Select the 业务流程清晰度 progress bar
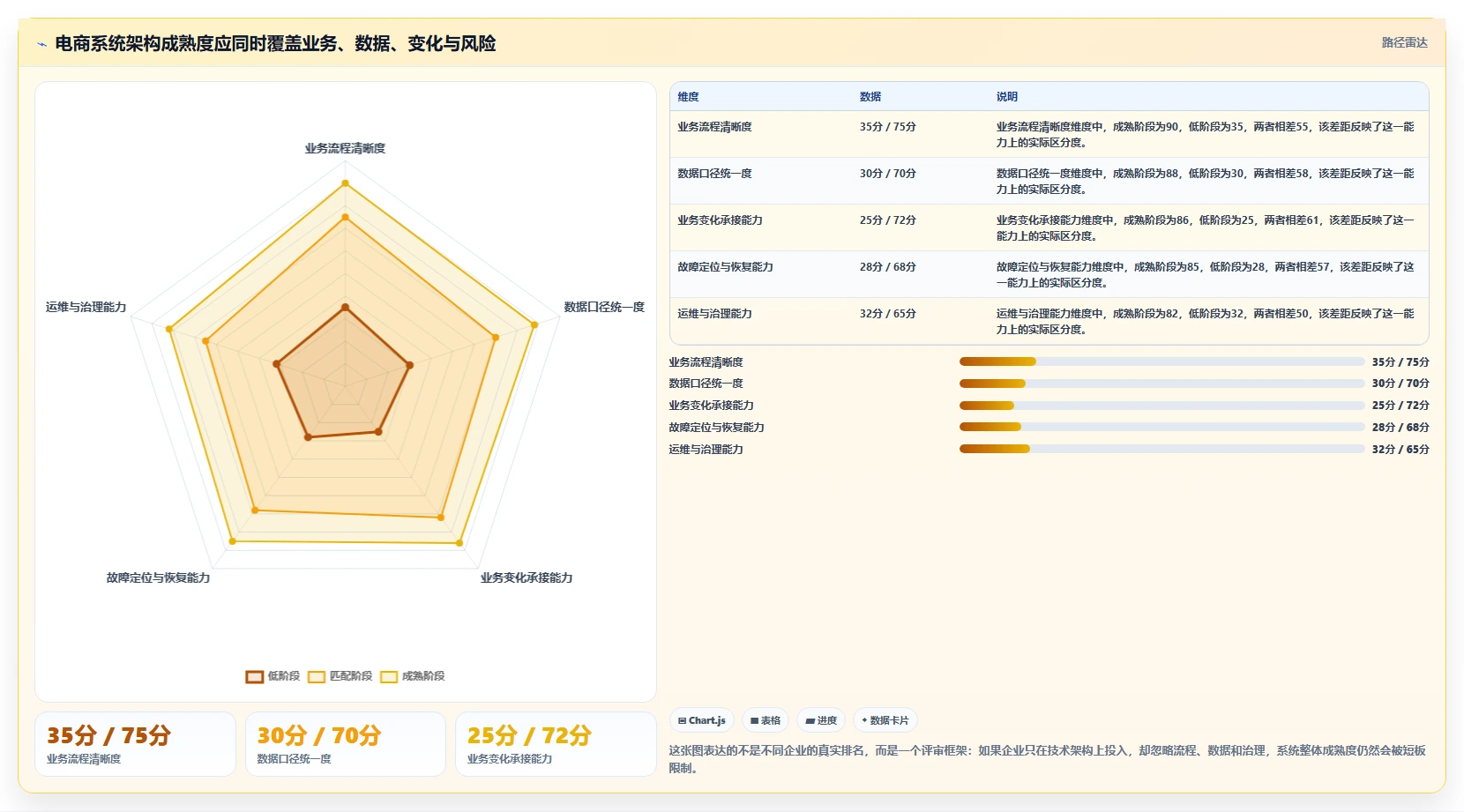1464x812 pixels. pos(1161,361)
